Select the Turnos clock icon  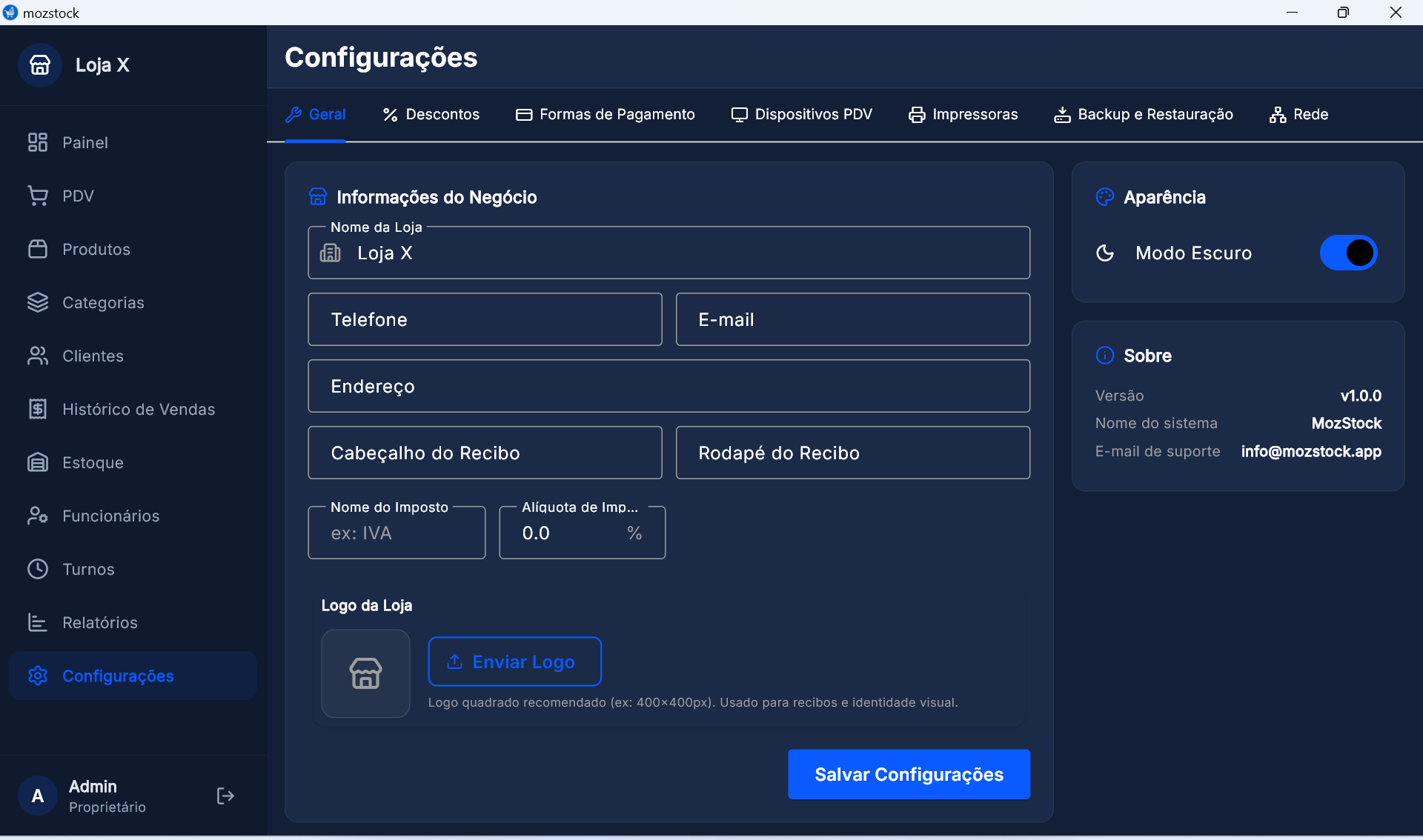[38, 569]
